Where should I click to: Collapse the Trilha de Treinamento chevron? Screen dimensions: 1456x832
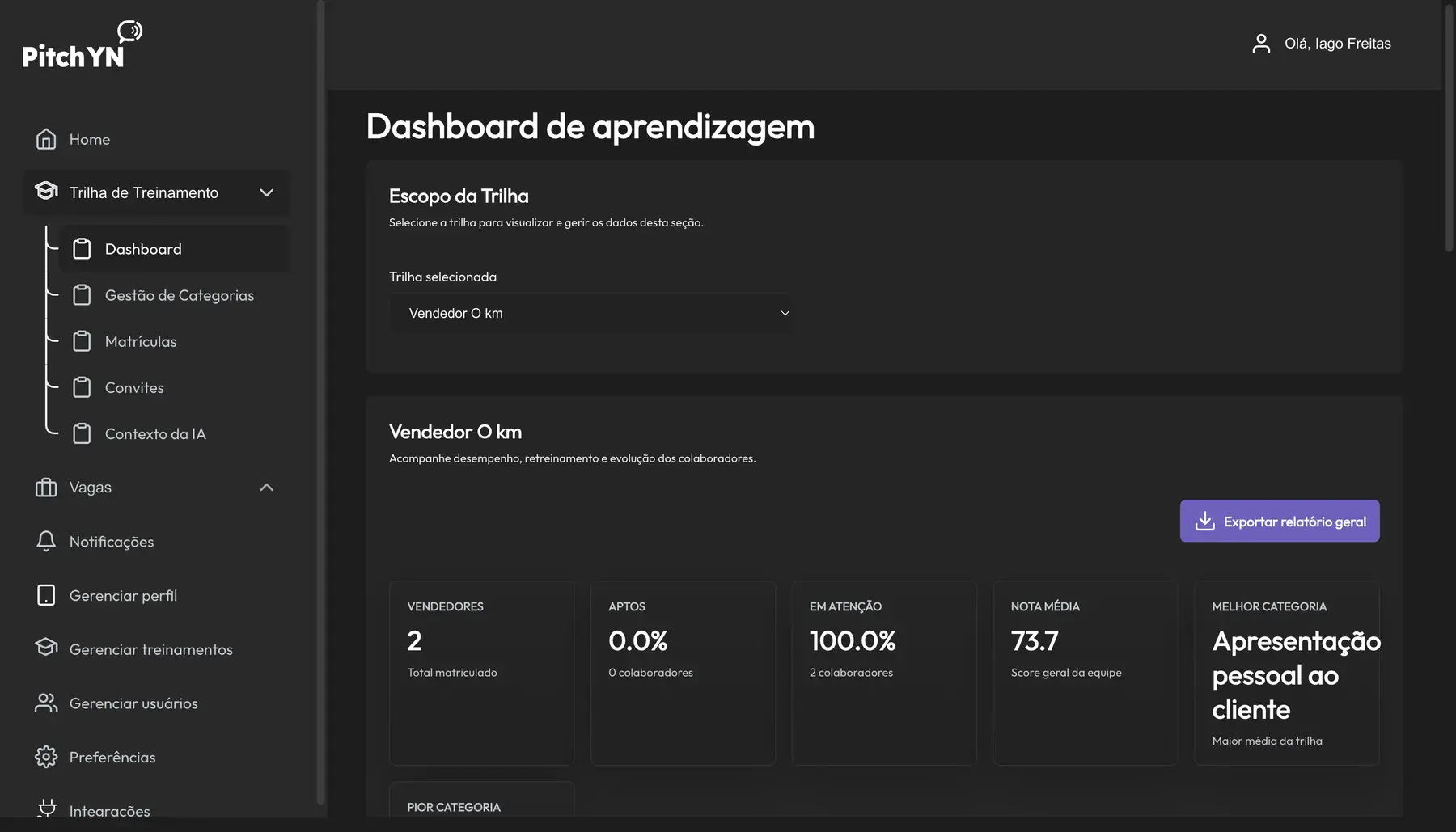click(x=267, y=192)
